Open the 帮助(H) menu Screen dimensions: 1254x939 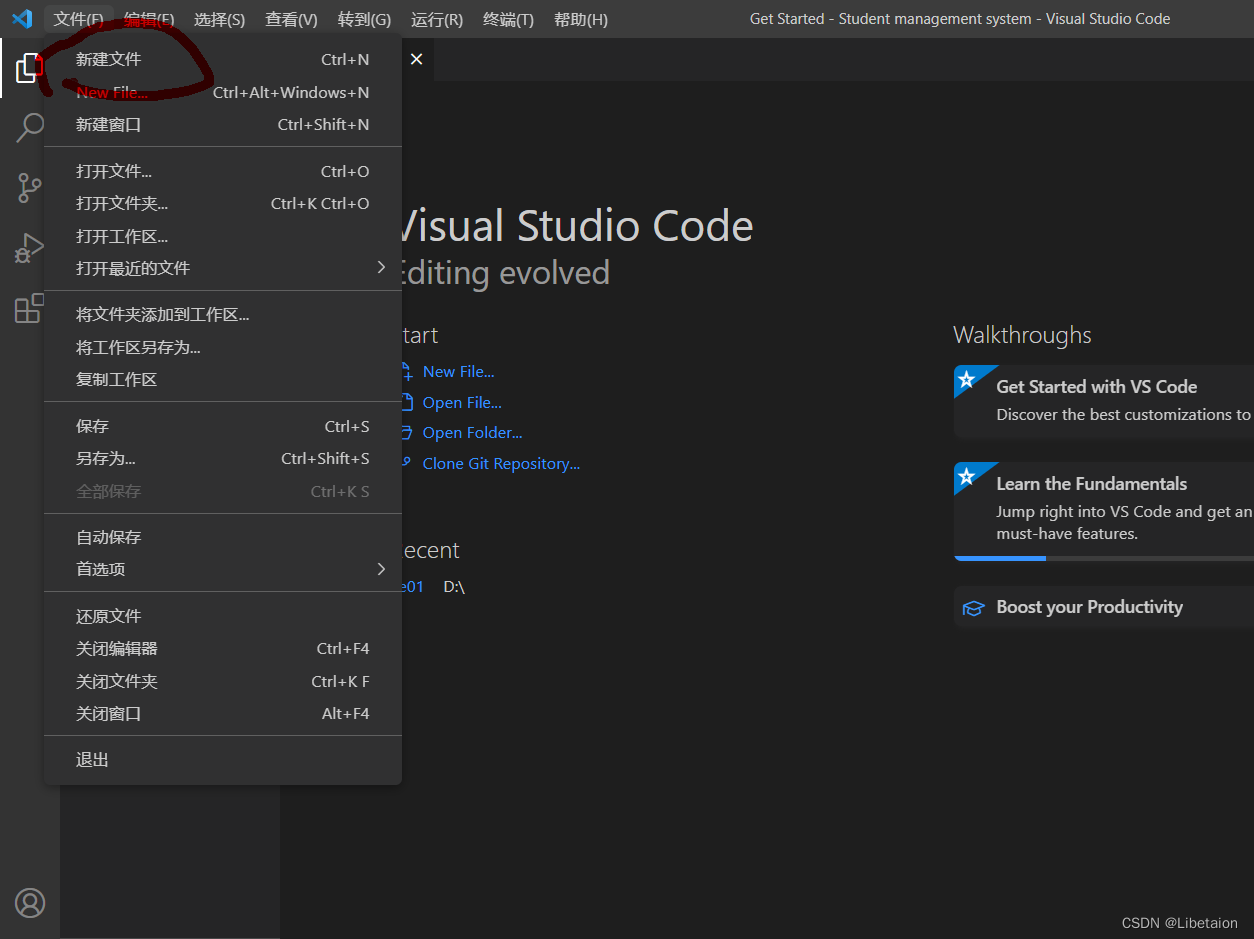pos(580,19)
